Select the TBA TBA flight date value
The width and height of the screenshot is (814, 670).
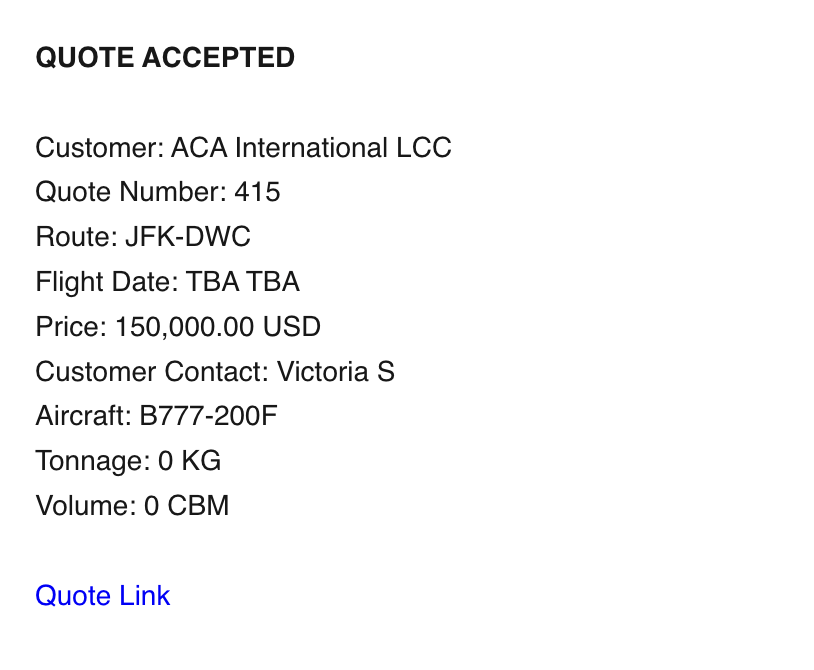(x=243, y=282)
